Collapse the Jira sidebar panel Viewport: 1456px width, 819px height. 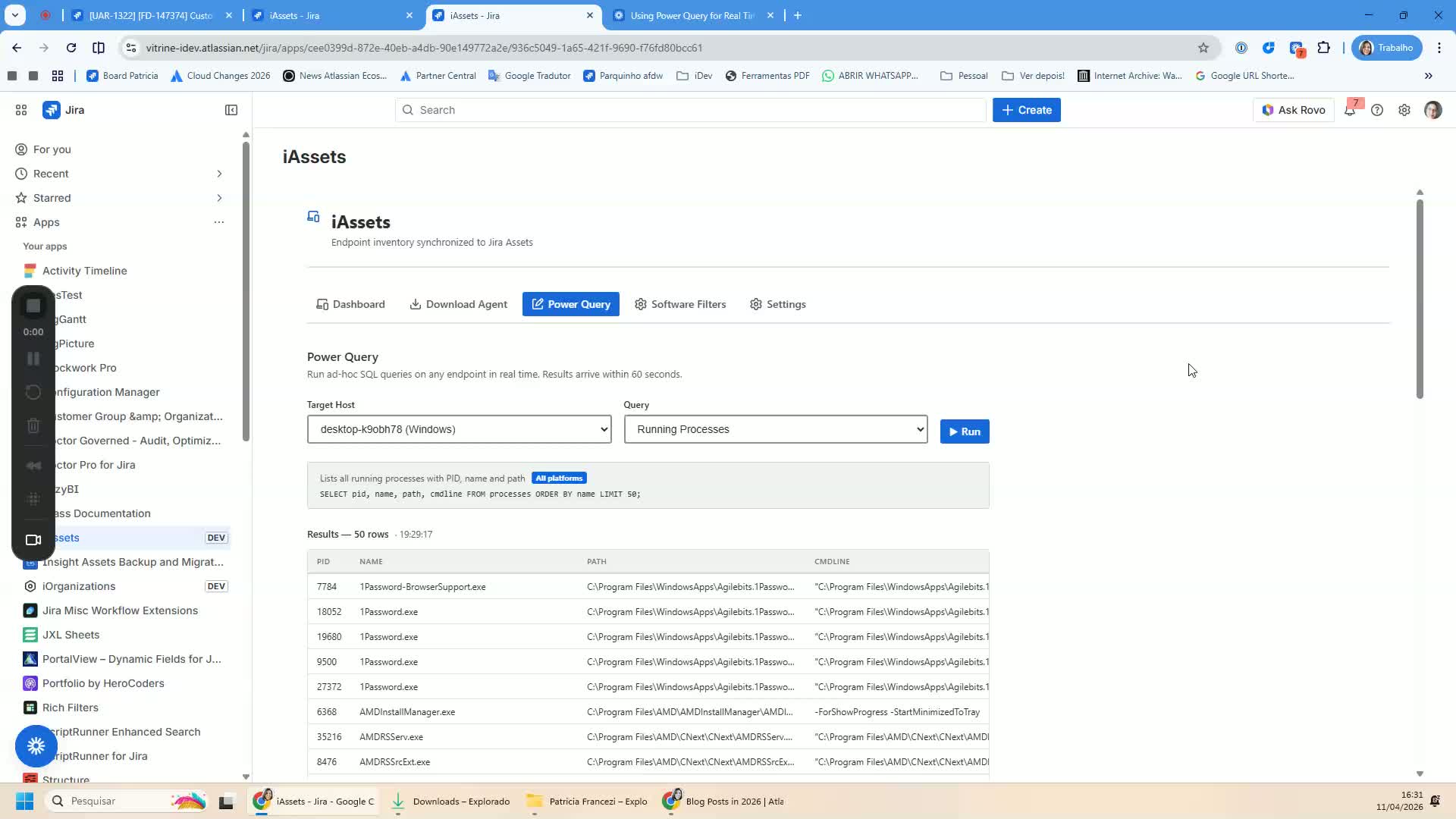pyautogui.click(x=231, y=110)
